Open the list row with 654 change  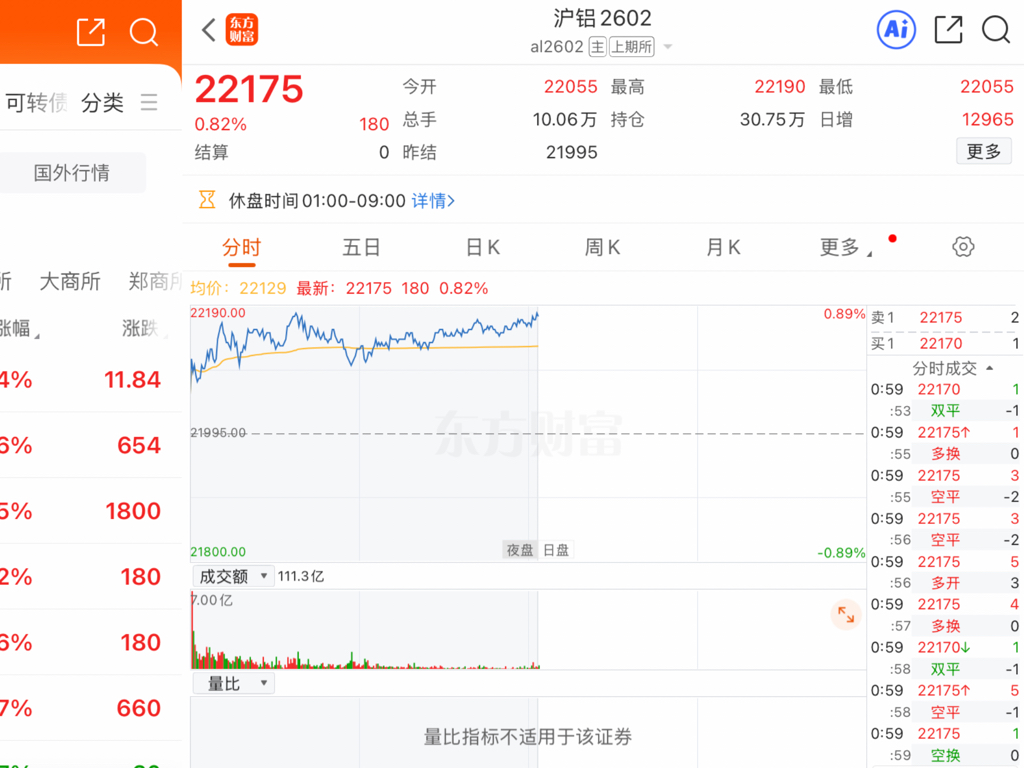click(91, 445)
